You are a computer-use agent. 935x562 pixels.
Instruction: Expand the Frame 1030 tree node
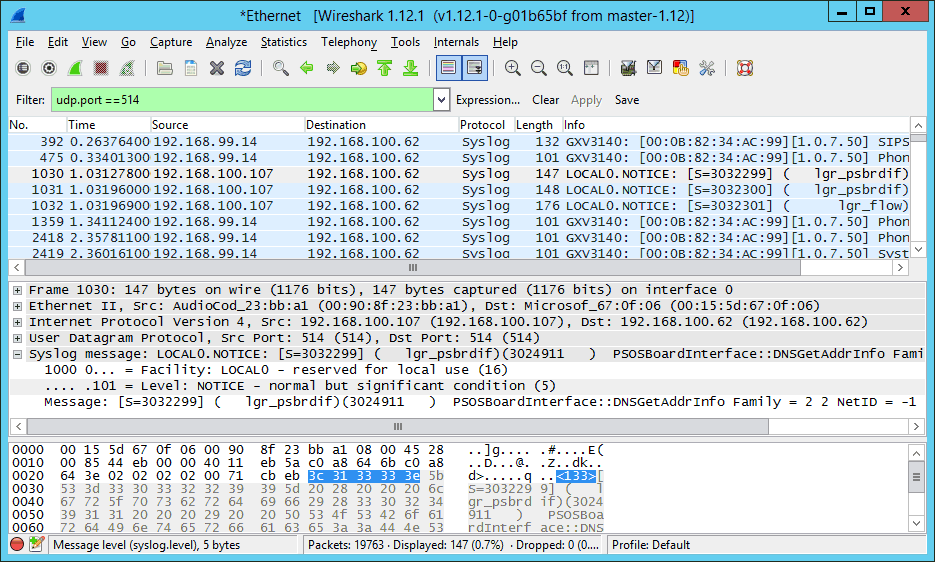[x=17, y=291]
